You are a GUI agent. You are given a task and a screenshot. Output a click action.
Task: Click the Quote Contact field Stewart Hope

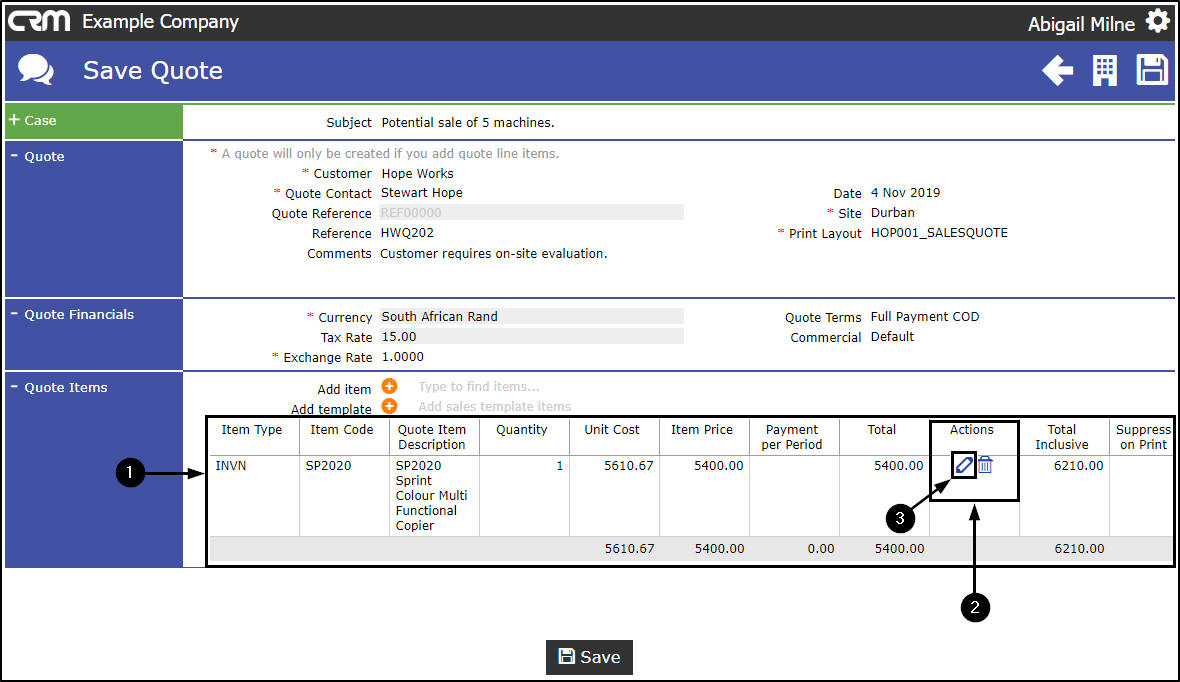[421, 193]
